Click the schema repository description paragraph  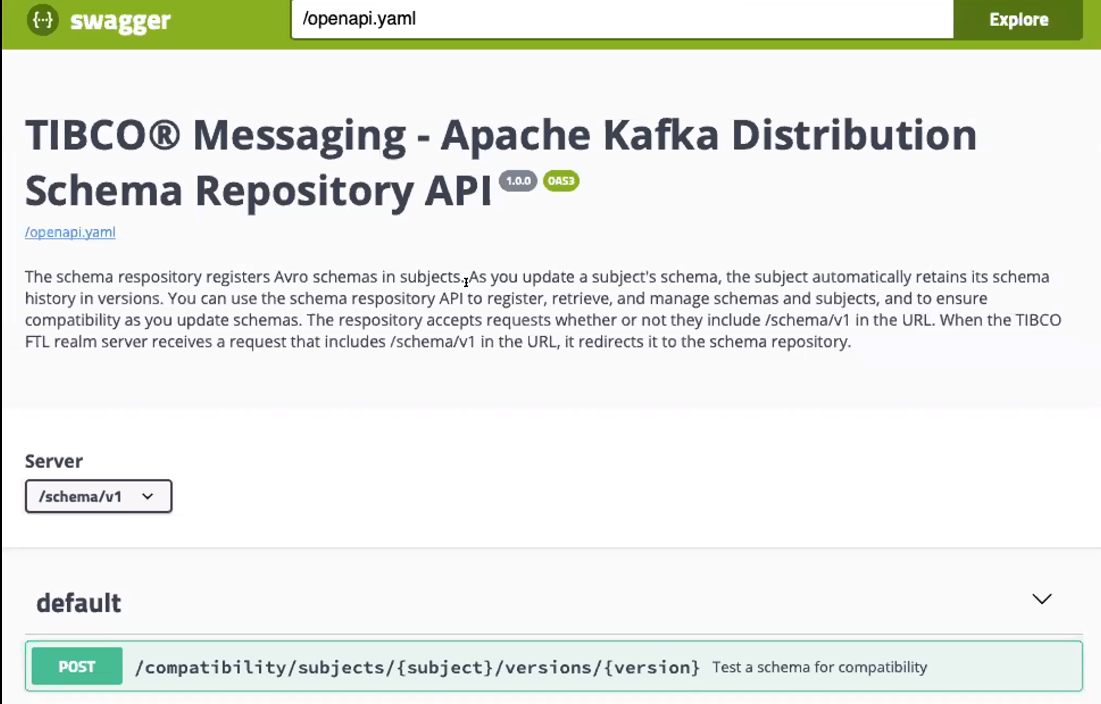543,309
